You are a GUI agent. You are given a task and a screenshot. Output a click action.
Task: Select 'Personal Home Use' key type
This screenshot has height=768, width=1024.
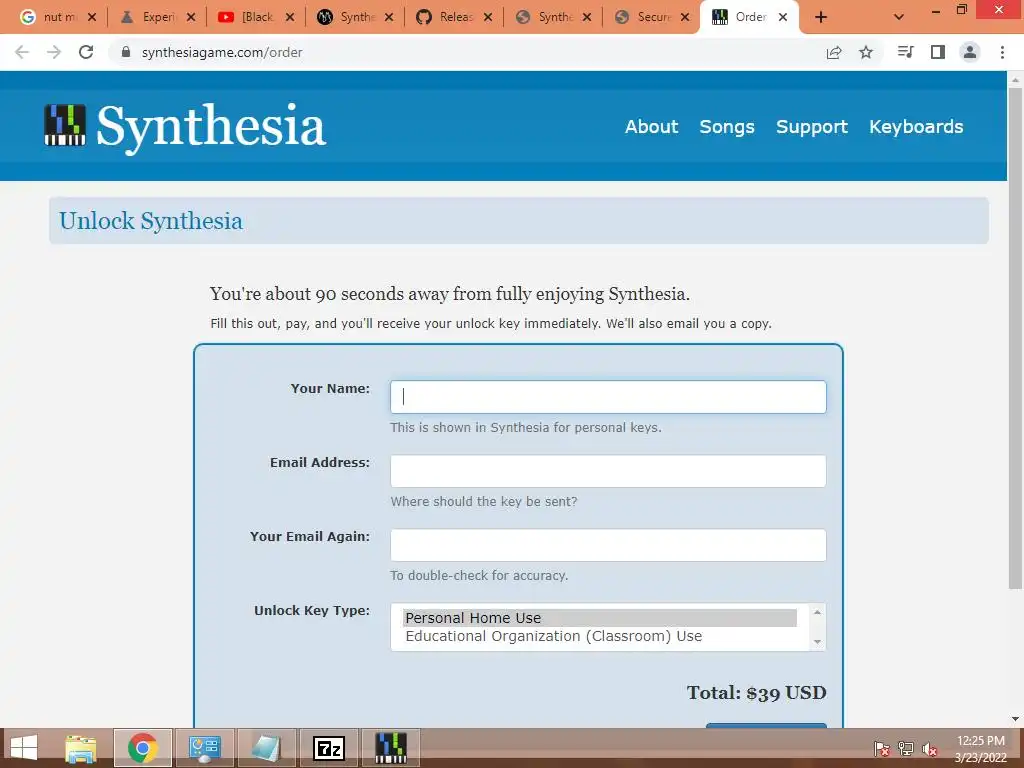point(600,618)
